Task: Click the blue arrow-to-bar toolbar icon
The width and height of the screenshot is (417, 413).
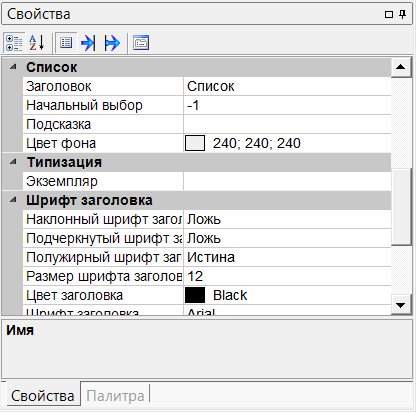Action: [x=88, y=43]
